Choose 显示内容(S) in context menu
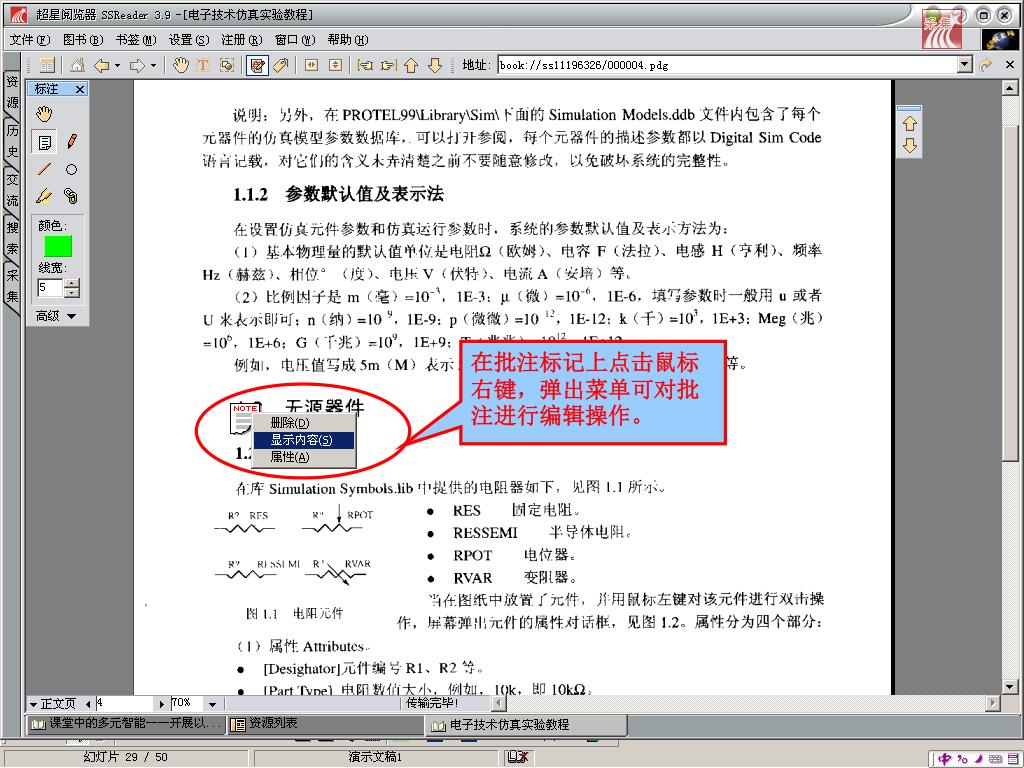The image size is (1024, 768). 303,440
